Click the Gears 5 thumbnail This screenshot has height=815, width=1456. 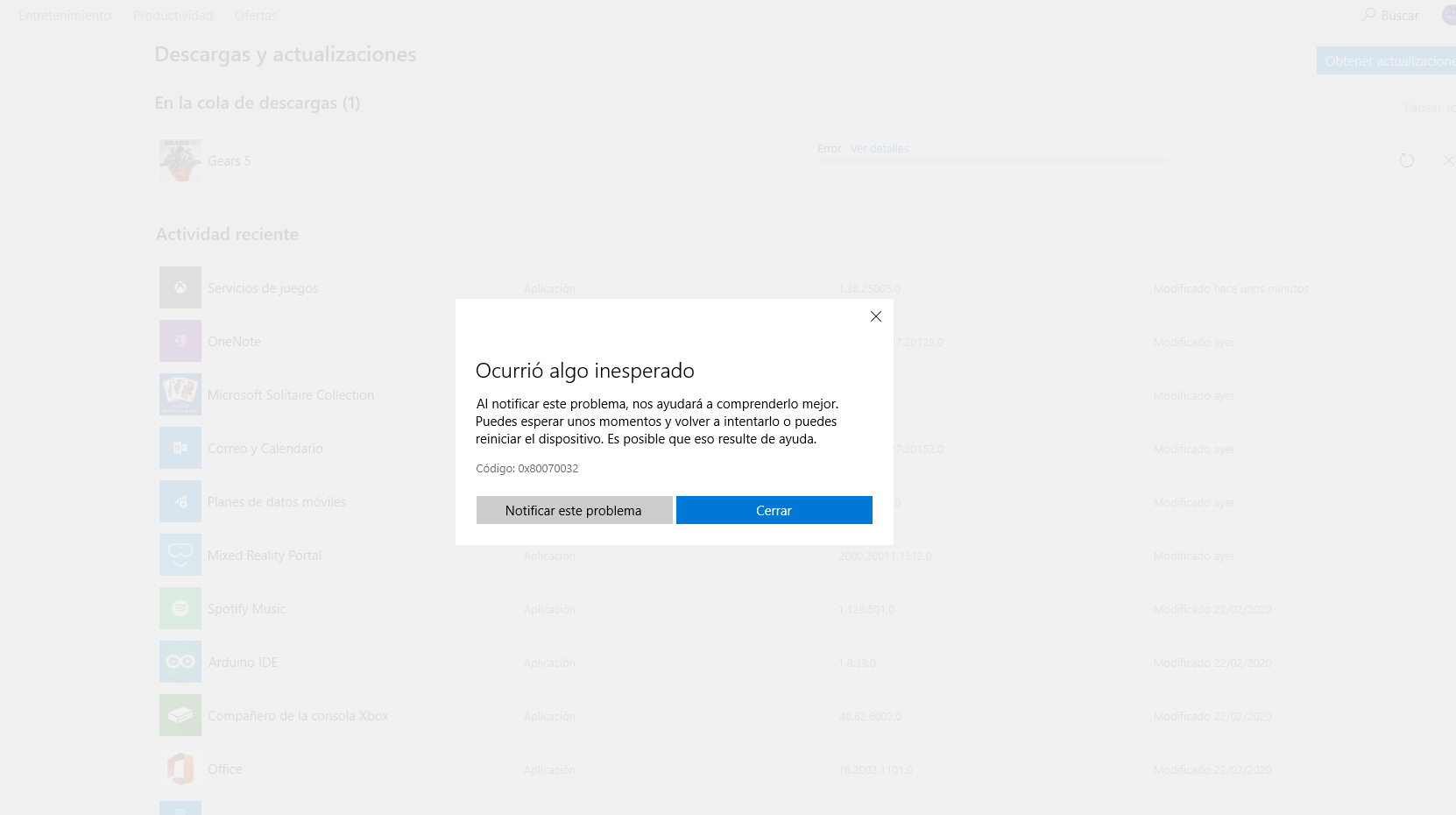[180, 160]
